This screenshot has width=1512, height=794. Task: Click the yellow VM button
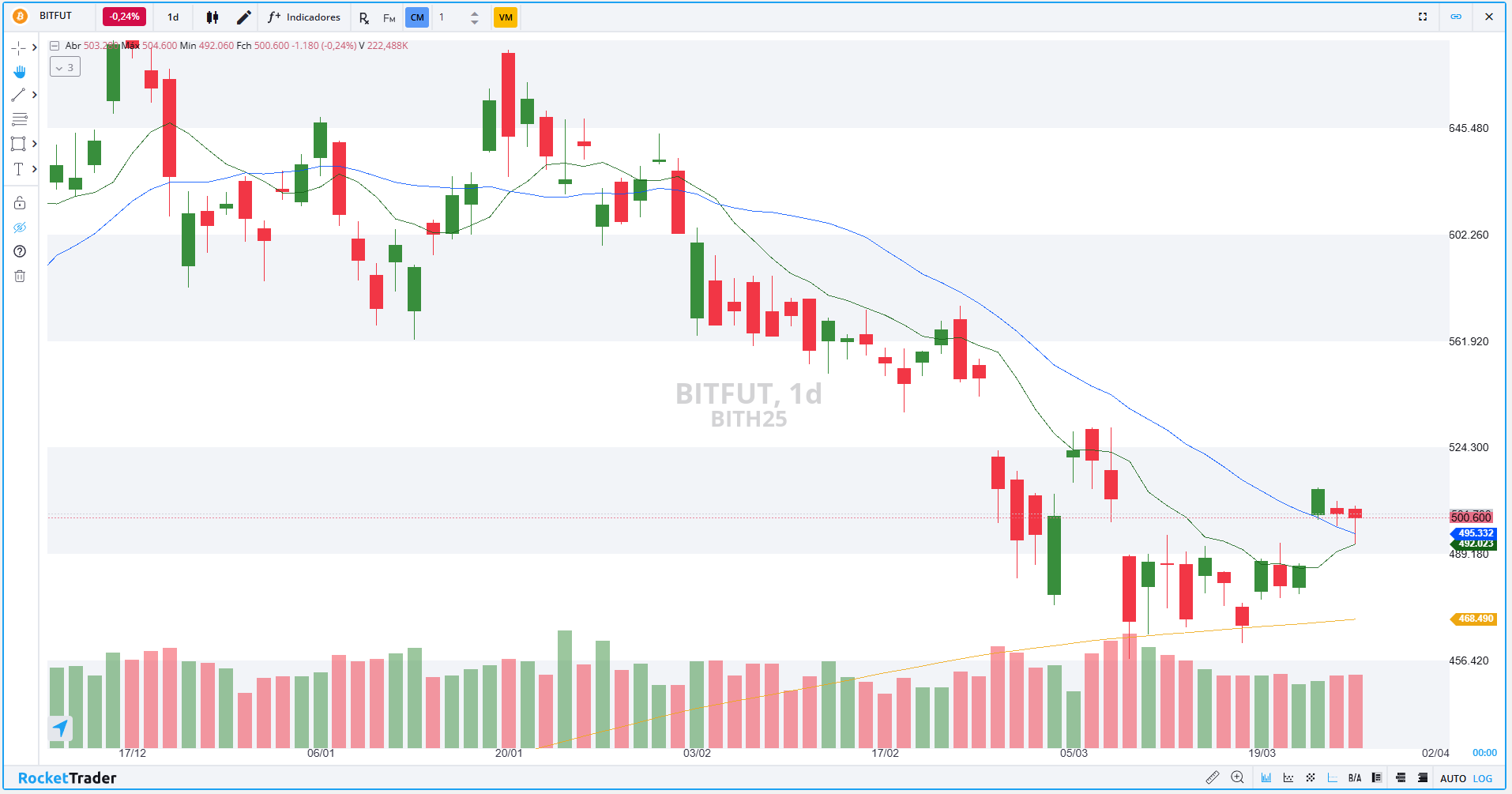(x=506, y=17)
